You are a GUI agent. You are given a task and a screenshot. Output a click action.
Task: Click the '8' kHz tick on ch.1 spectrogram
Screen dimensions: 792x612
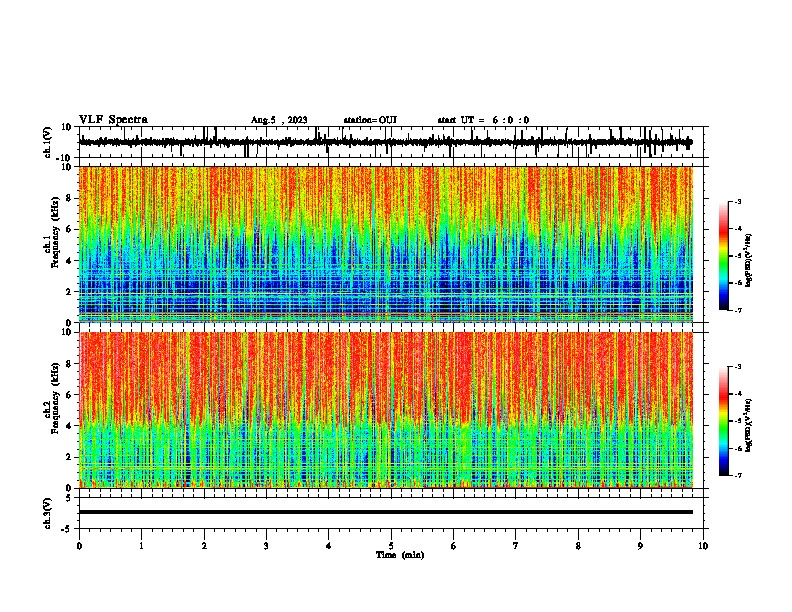(x=70, y=198)
